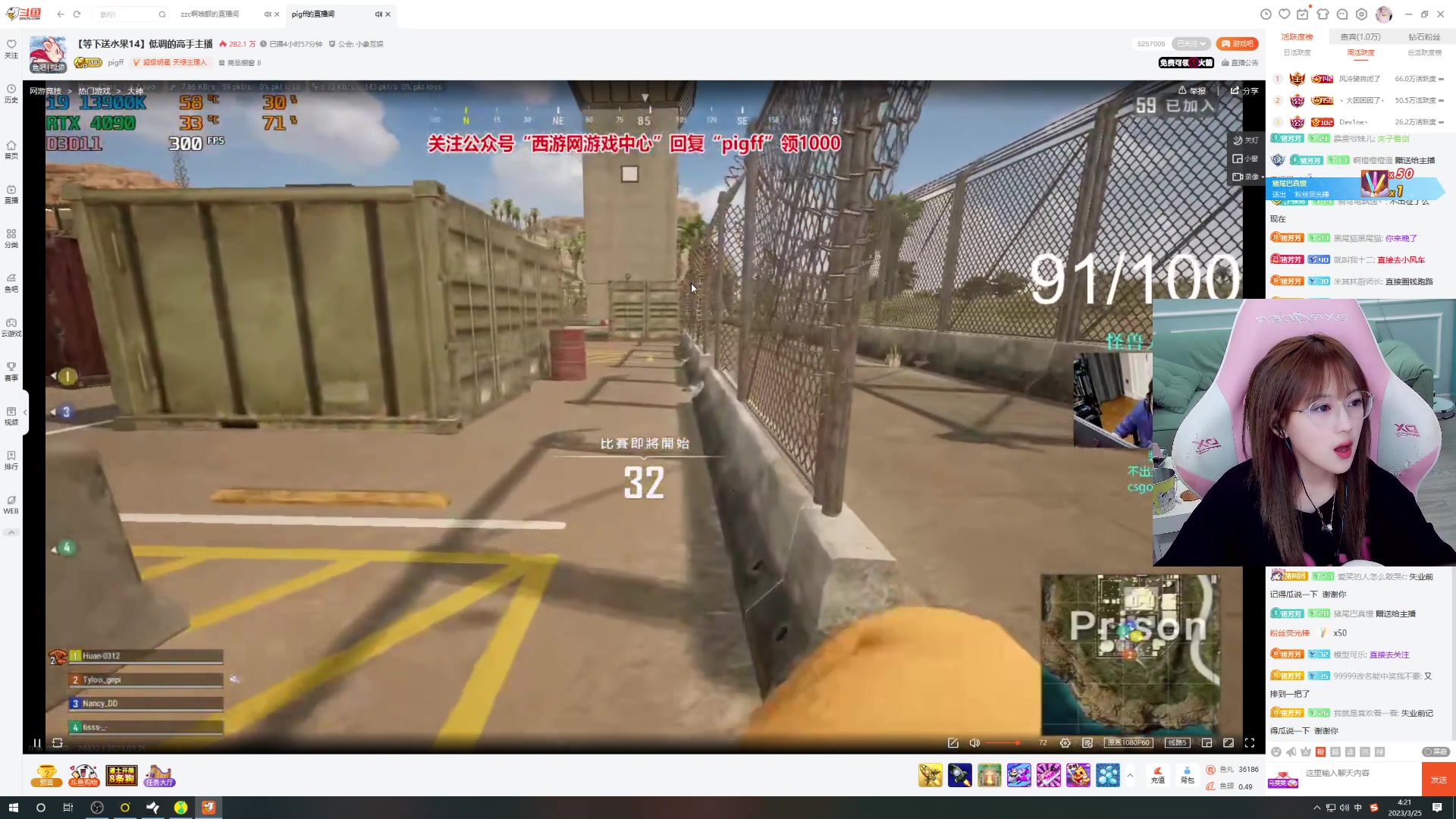Switch to 日活跃度 daily ranking
This screenshot has height=819, width=1456.
1297,53
